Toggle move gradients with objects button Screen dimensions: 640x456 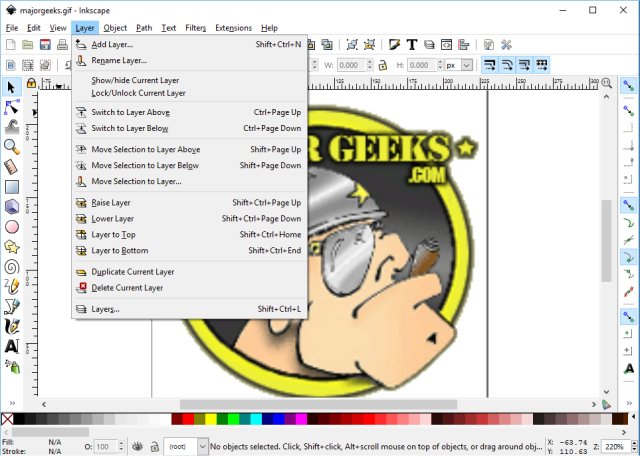[x=524, y=65]
